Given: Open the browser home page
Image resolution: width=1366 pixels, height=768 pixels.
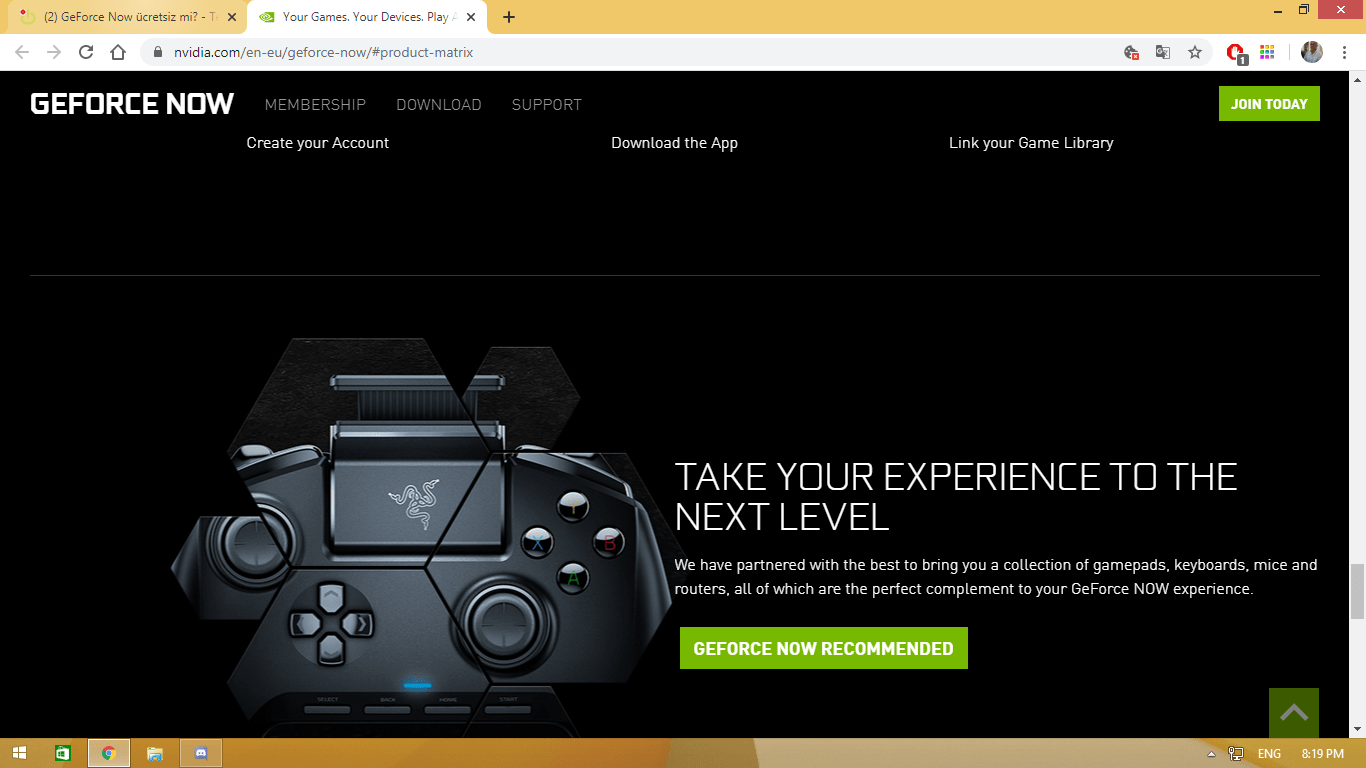Looking at the screenshot, I should point(118,52).
